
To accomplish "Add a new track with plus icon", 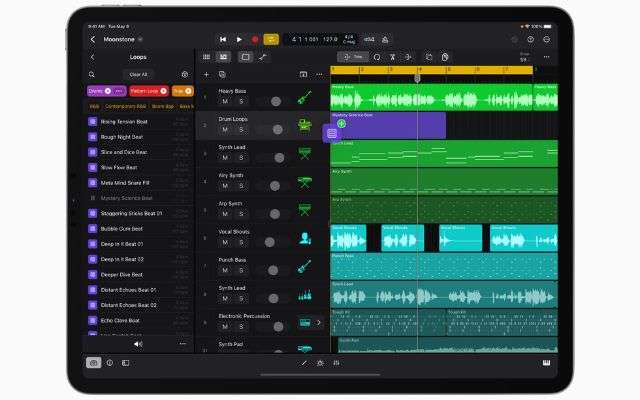I will [x=207, y=74].
